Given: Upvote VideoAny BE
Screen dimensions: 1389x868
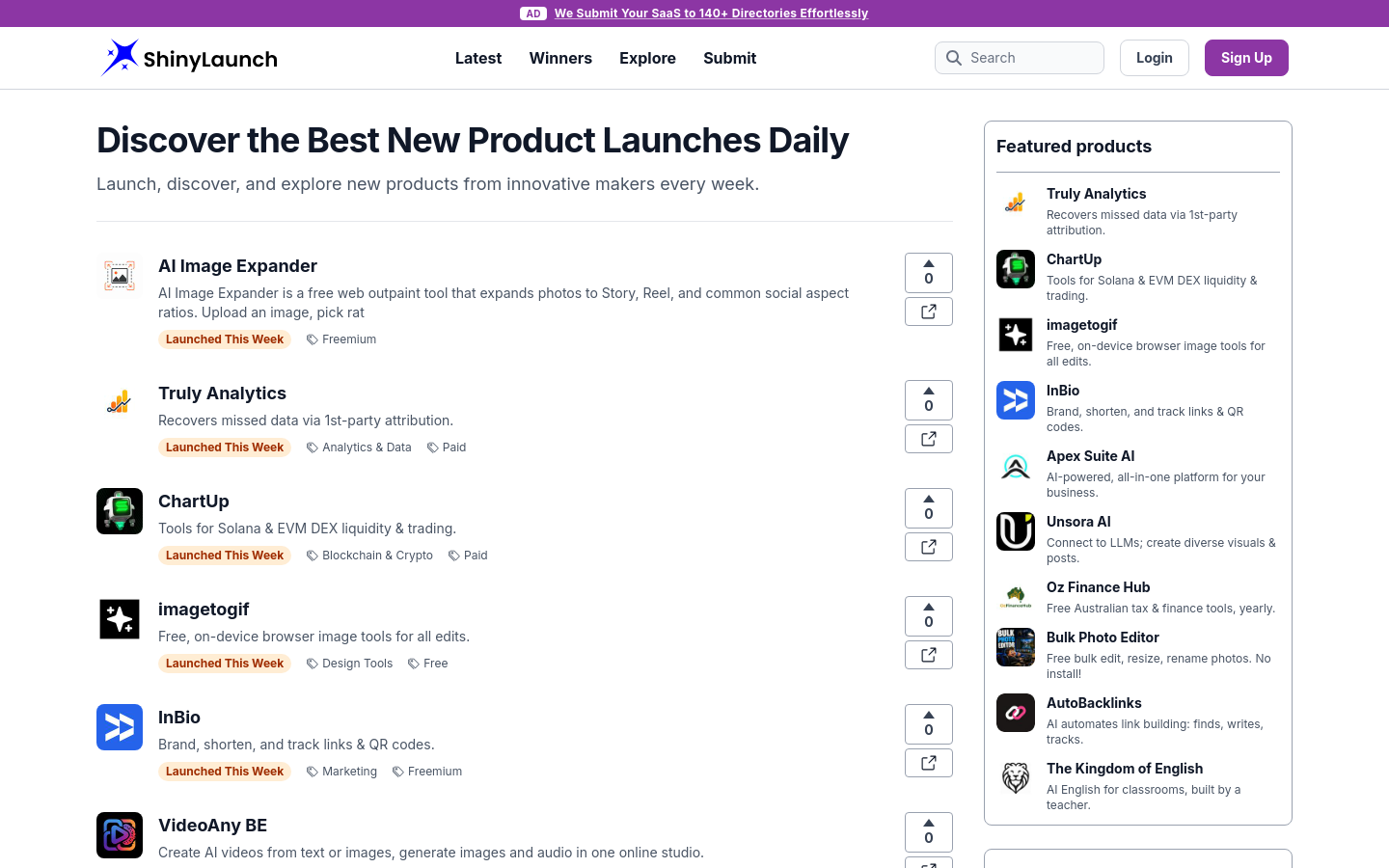Looking at the screenshot, I should point(929,832).
